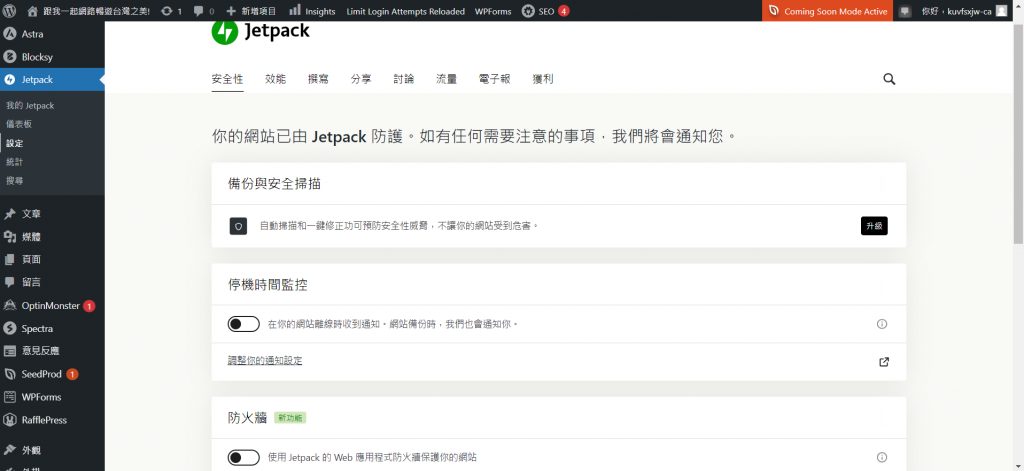The height and width of the screenshot is (471, 1024).
Task: Enable downtime monitoring toggle
Action: [244, 324]
